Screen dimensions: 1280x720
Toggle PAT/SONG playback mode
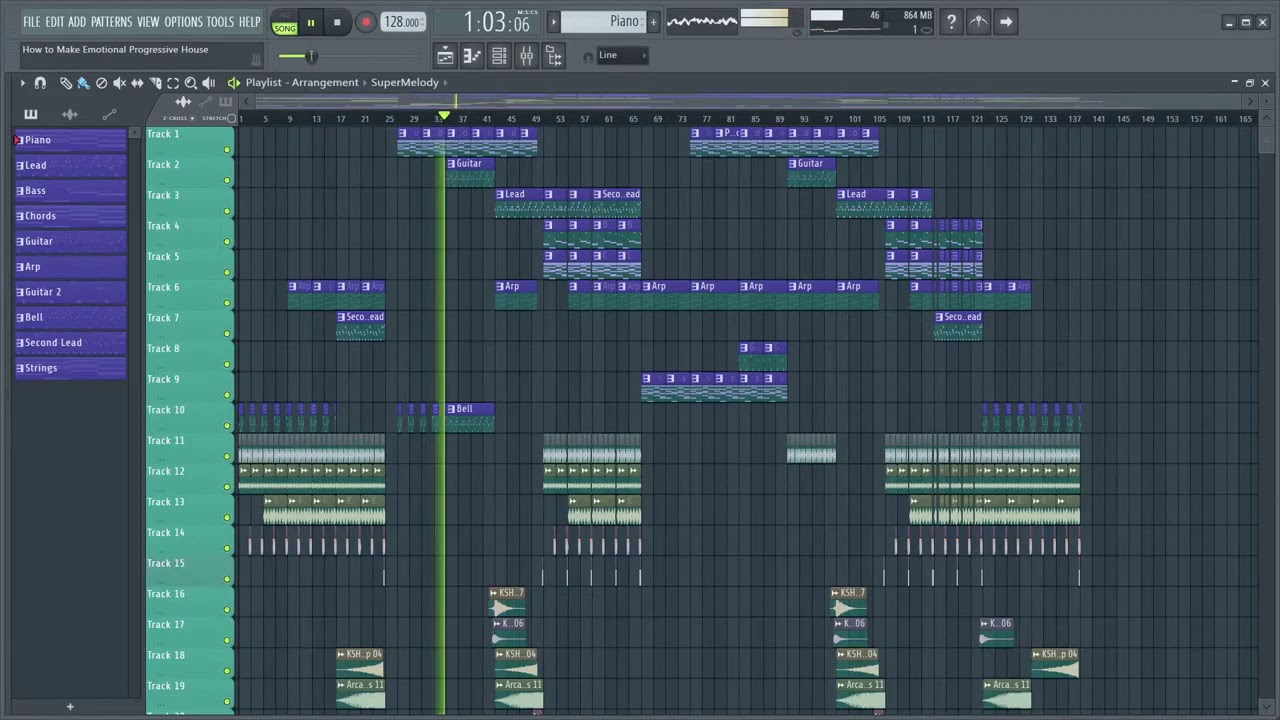pyautogui.click(x=284, y=22)
